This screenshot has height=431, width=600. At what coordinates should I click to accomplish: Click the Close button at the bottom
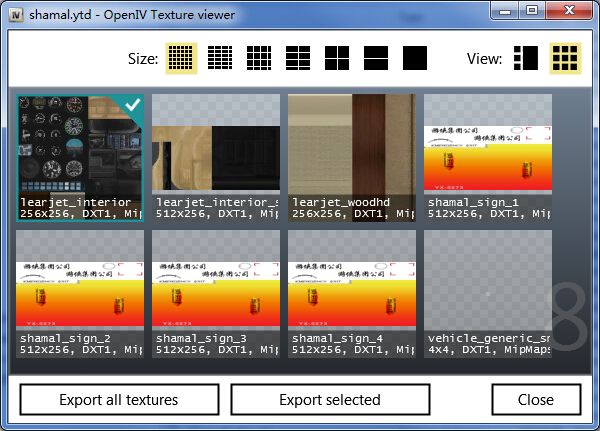point(536,400)
